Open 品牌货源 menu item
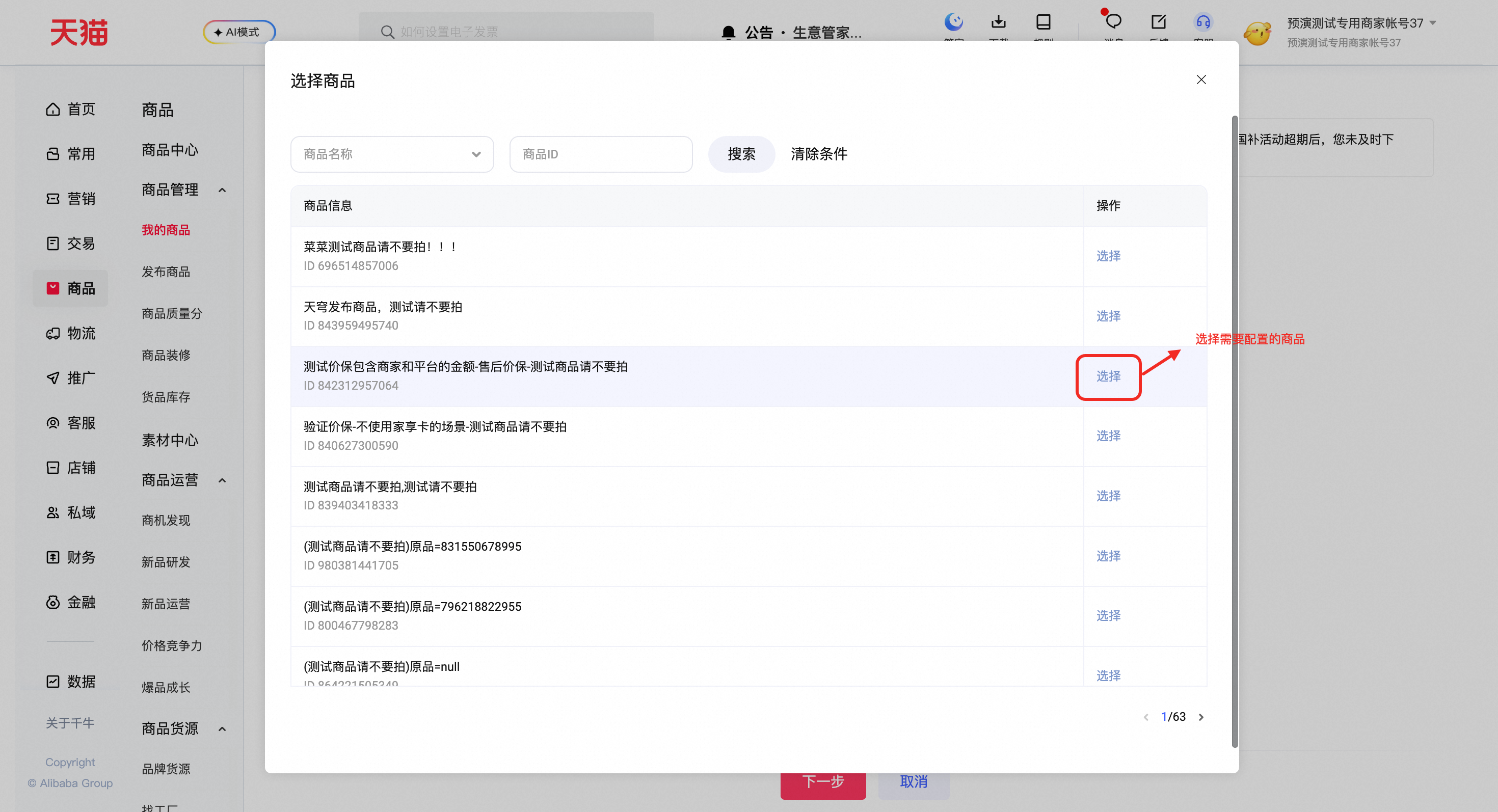This screenshot has width=1498, height=812. (166, 769)
